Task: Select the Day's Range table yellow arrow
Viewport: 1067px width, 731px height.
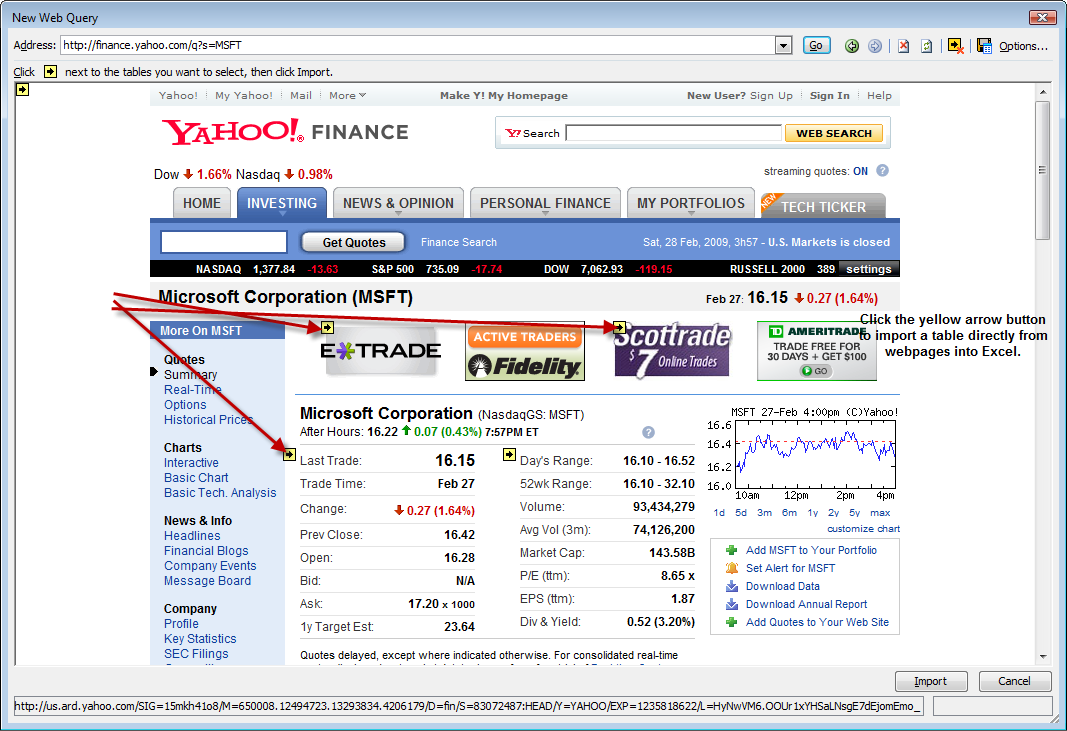Action: (509, 454)
